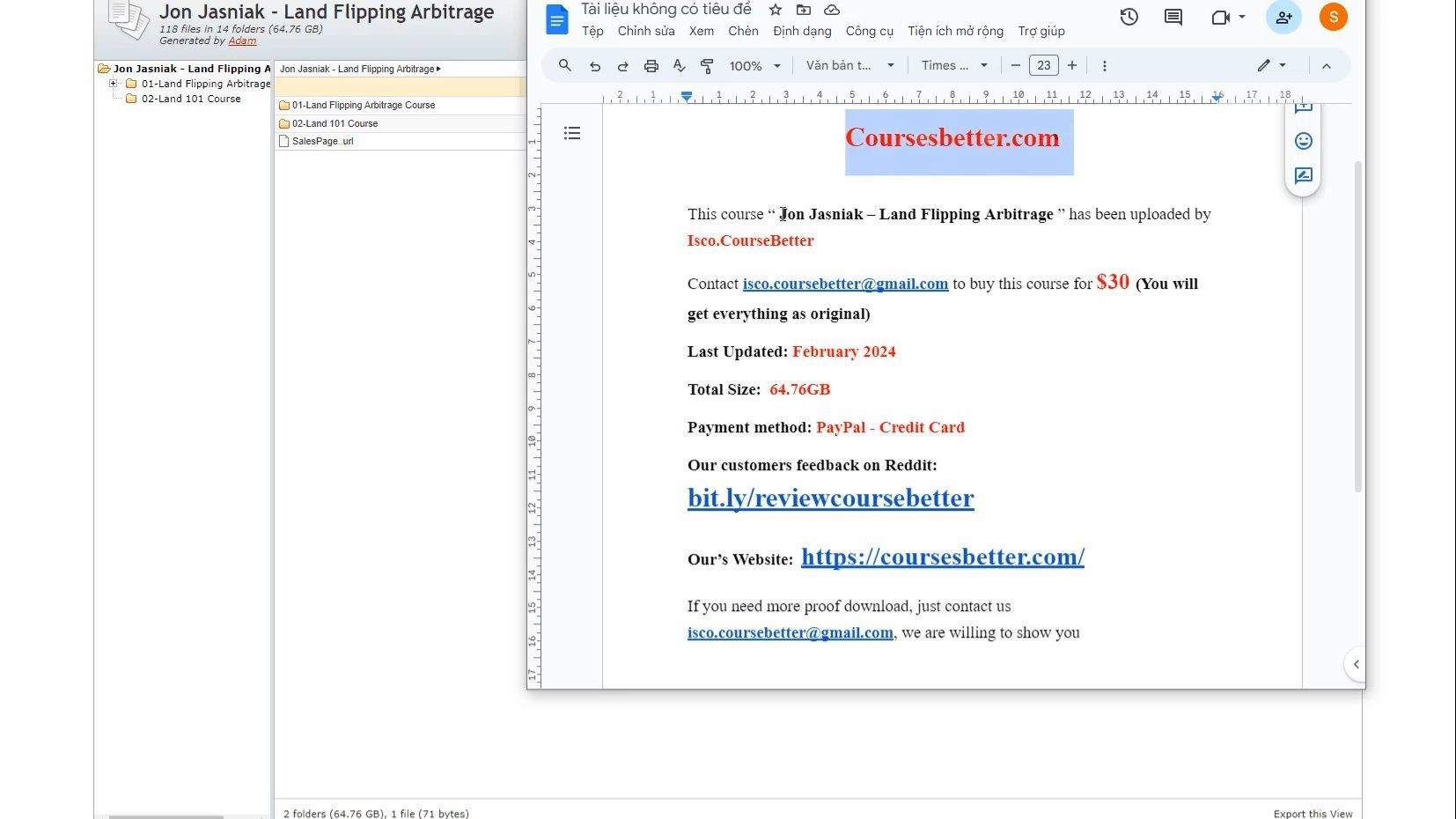The height and width of the screenshot is (819, 1456).
Task: Open the account avatar S
Action: point(1334,17)
